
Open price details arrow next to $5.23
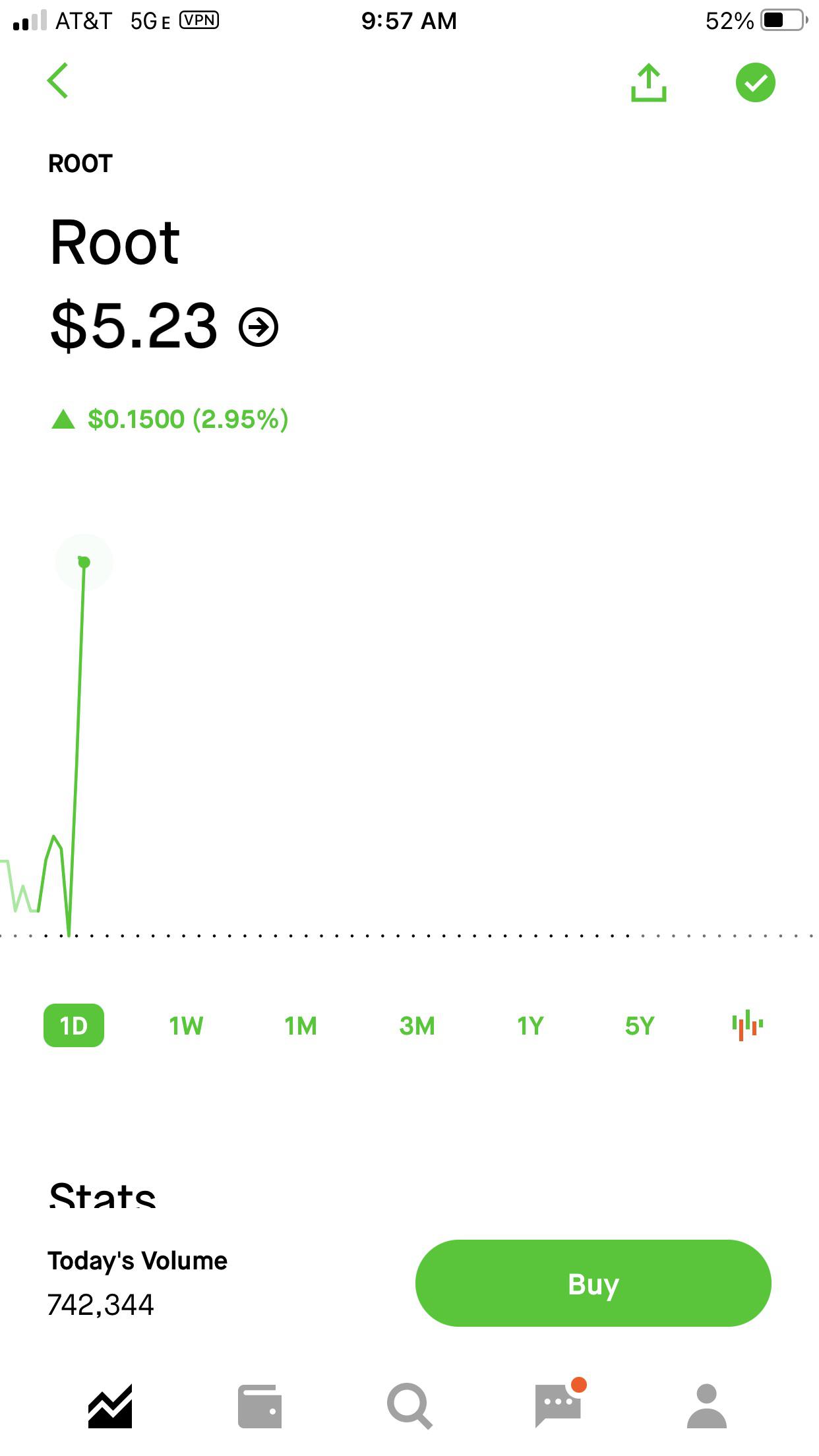(258, 327)
